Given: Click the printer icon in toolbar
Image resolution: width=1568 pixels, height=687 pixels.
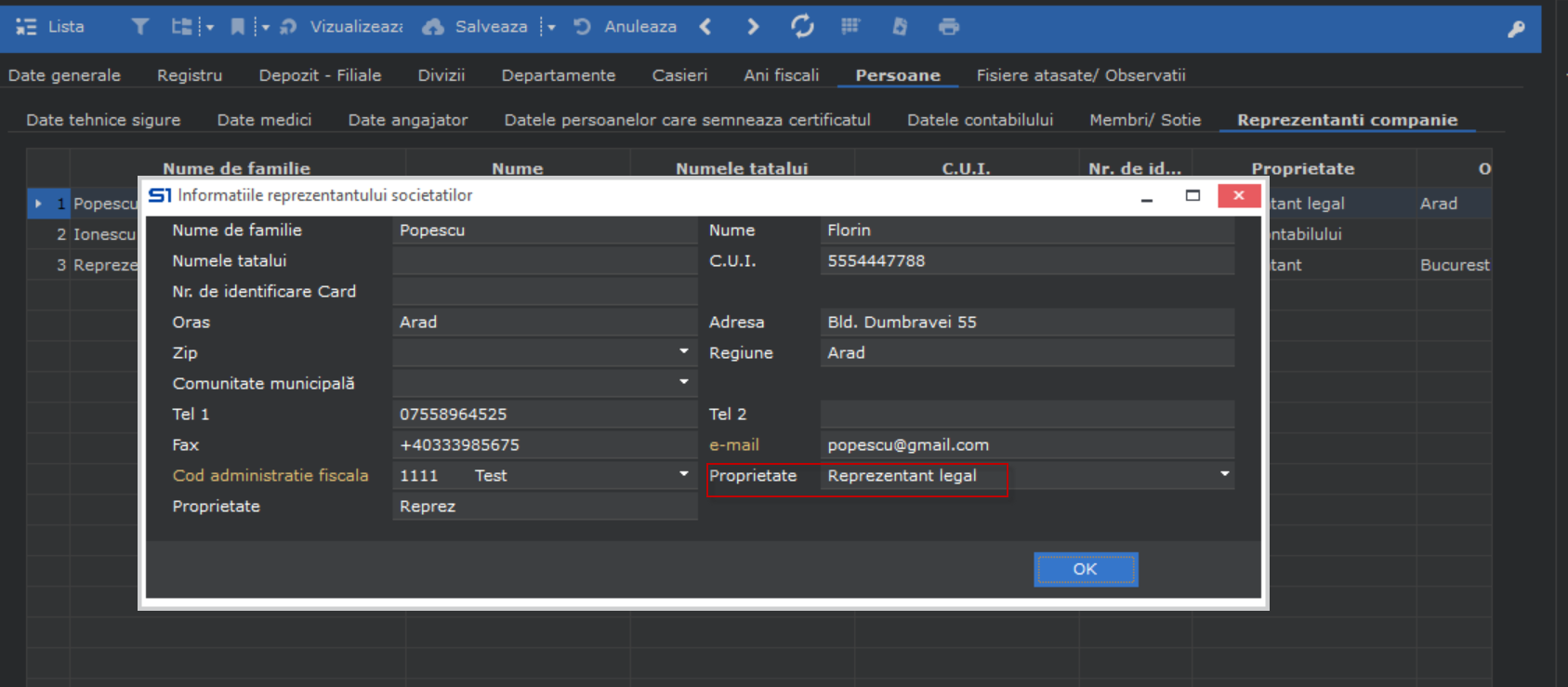Looking at the screenshot, I should tap(948, 27).
